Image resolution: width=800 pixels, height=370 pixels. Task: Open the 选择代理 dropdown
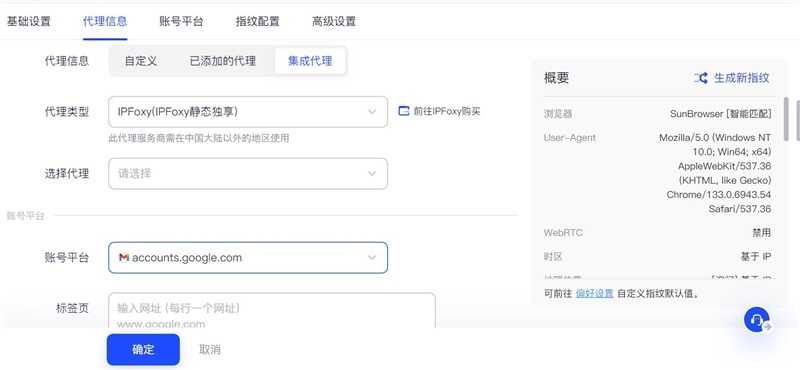click(x=248, y=174)
